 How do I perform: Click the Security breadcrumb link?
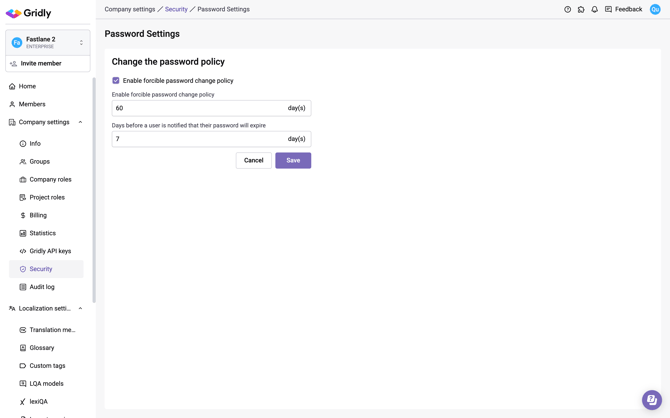coord(176,10)
